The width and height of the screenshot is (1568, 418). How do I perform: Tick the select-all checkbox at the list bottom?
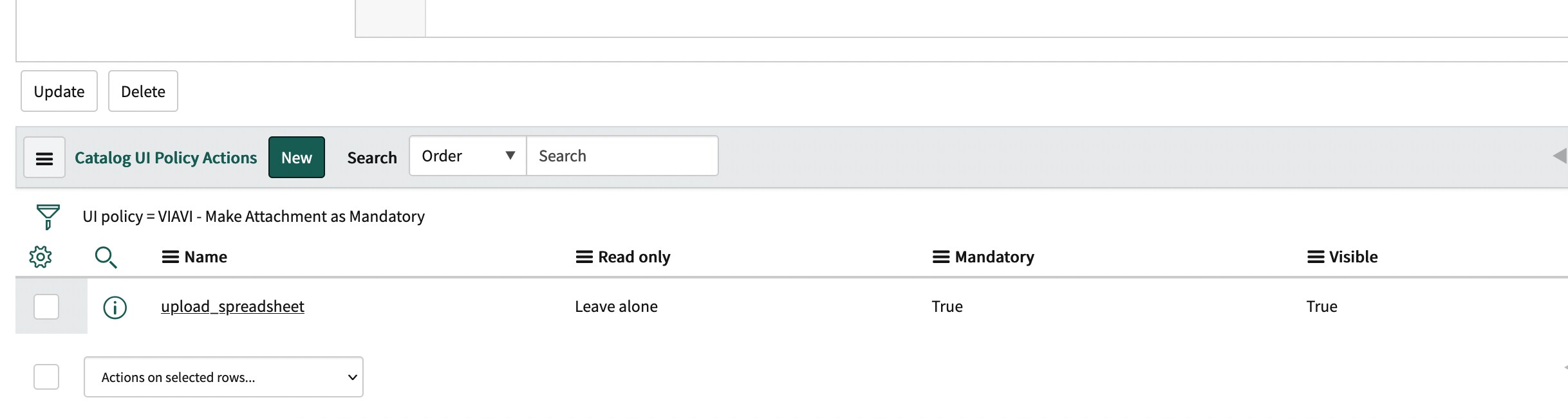46,377
